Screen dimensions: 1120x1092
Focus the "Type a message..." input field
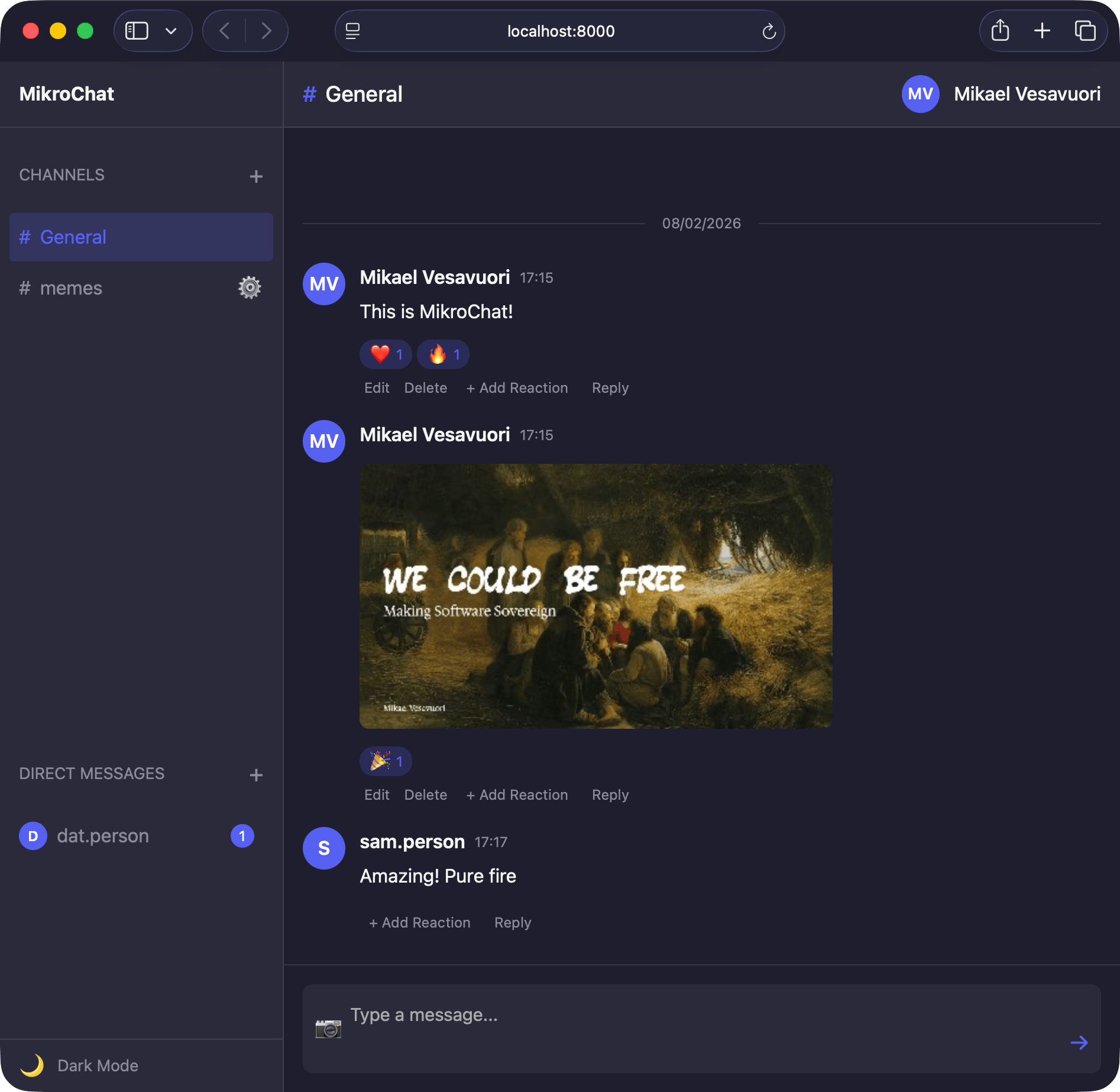click(x=698, y=1015)
